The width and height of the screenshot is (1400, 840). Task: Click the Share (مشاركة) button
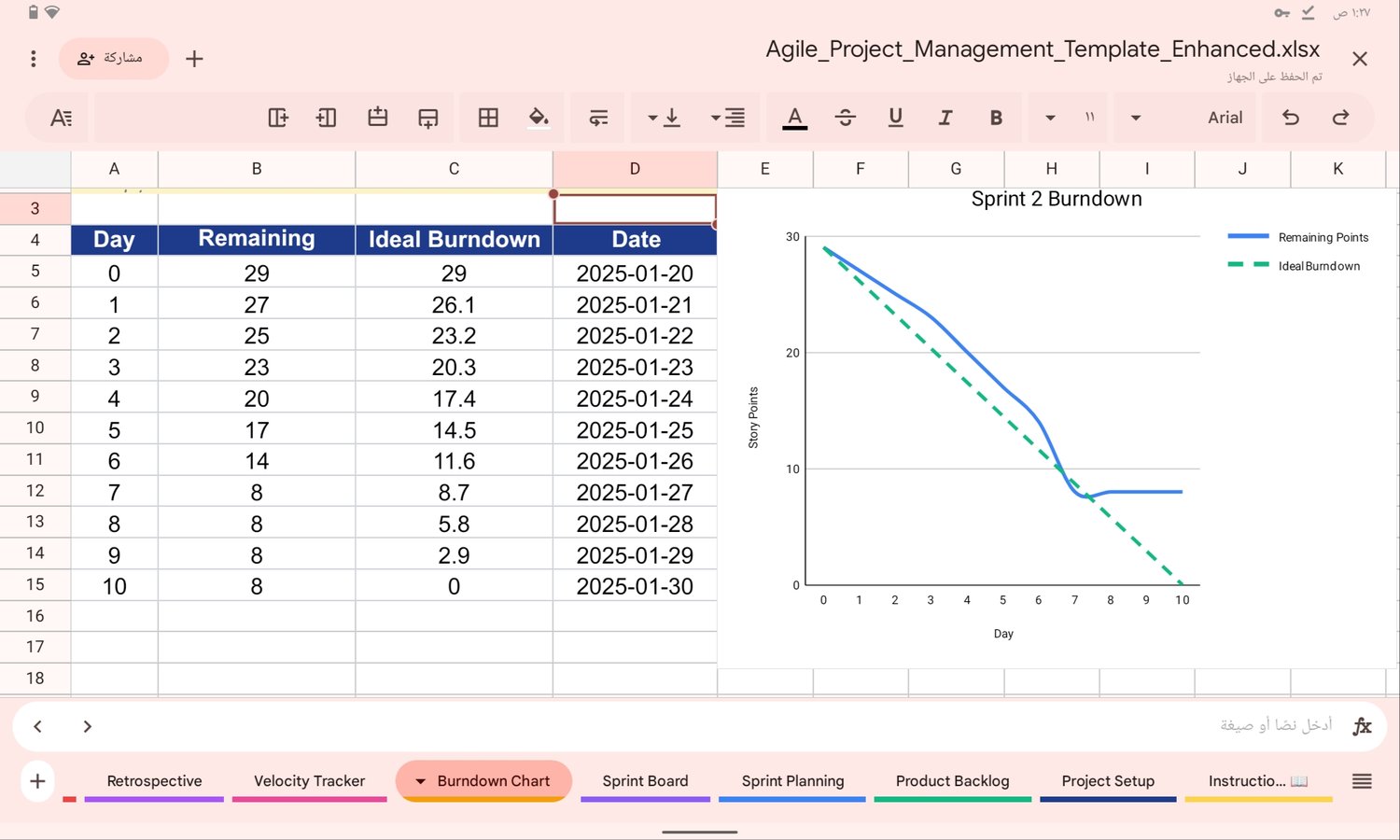click(113, 59)
